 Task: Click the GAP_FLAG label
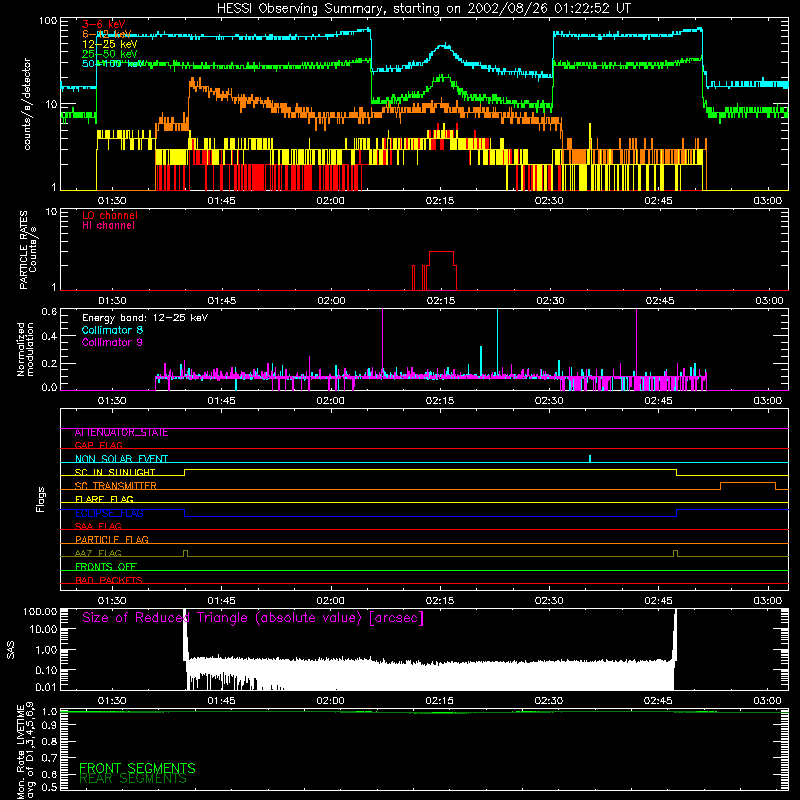tap(98, 445)
